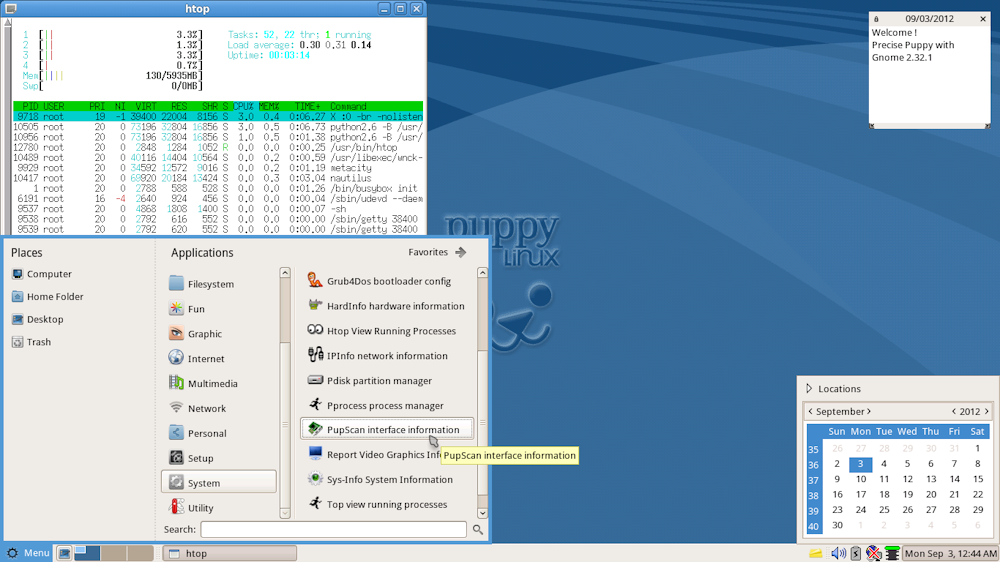
Task: Open the disconnected network tray icon
Action: click(x=874, y=554)
